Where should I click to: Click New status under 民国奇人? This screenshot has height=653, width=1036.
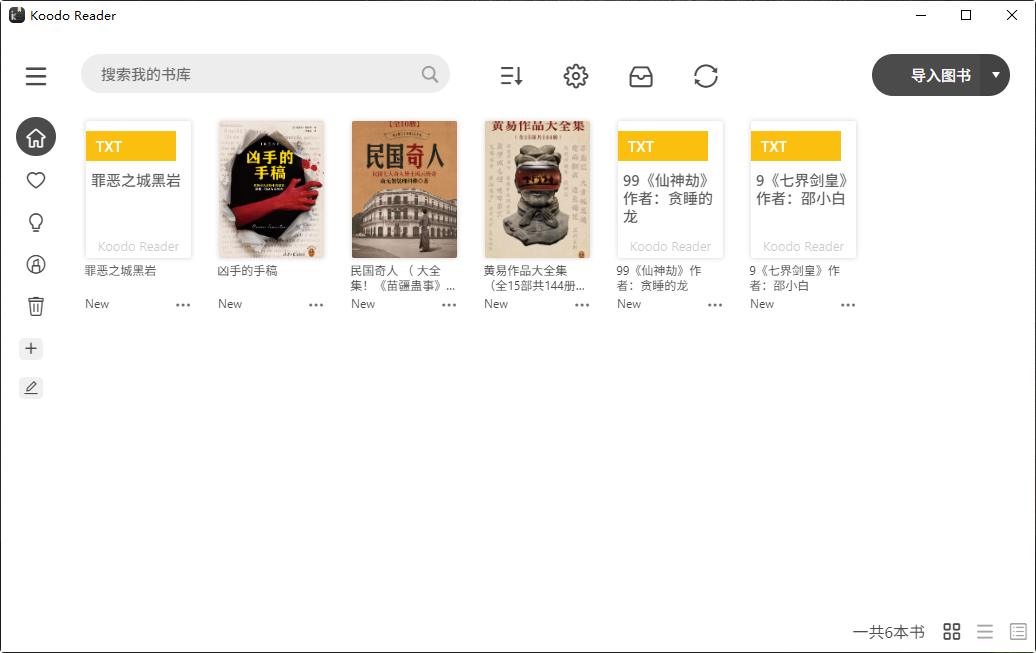[x=363, y=304]
